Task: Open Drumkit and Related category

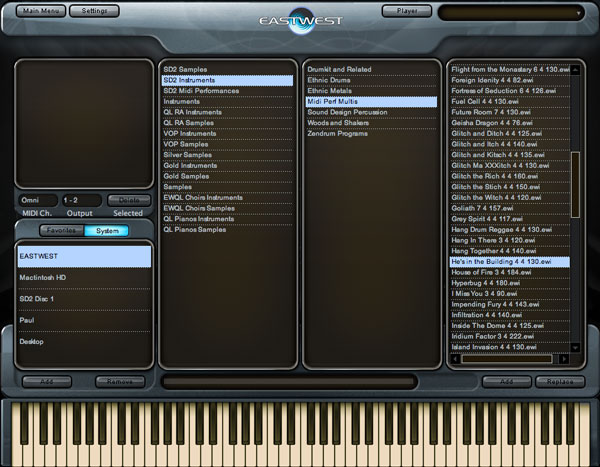Action: (x=371, y=69)
